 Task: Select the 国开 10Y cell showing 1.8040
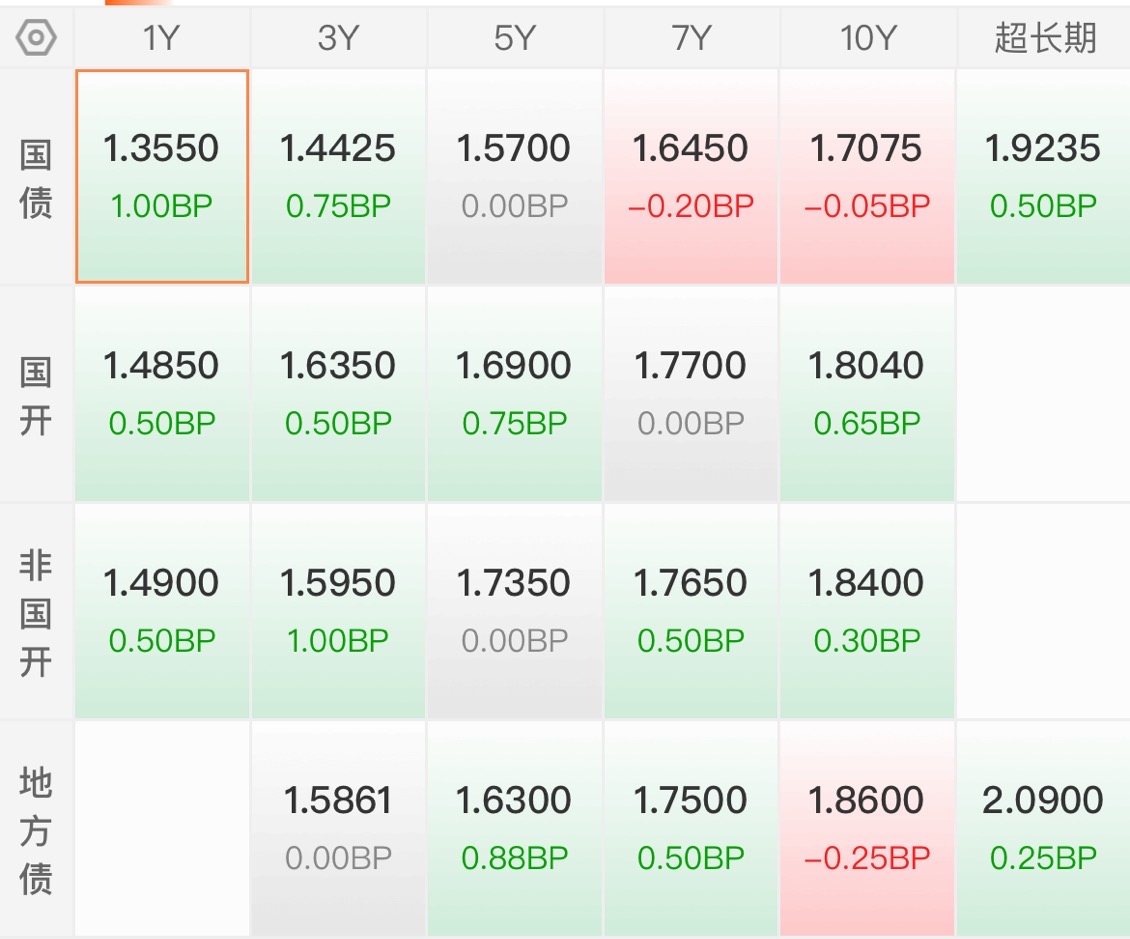tap(867, 394)
